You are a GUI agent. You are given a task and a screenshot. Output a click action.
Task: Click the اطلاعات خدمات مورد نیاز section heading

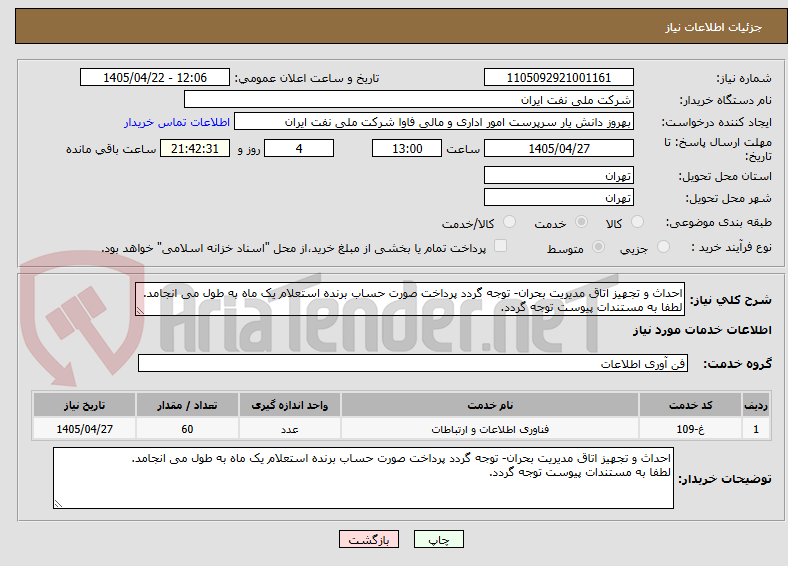[702, 330]
